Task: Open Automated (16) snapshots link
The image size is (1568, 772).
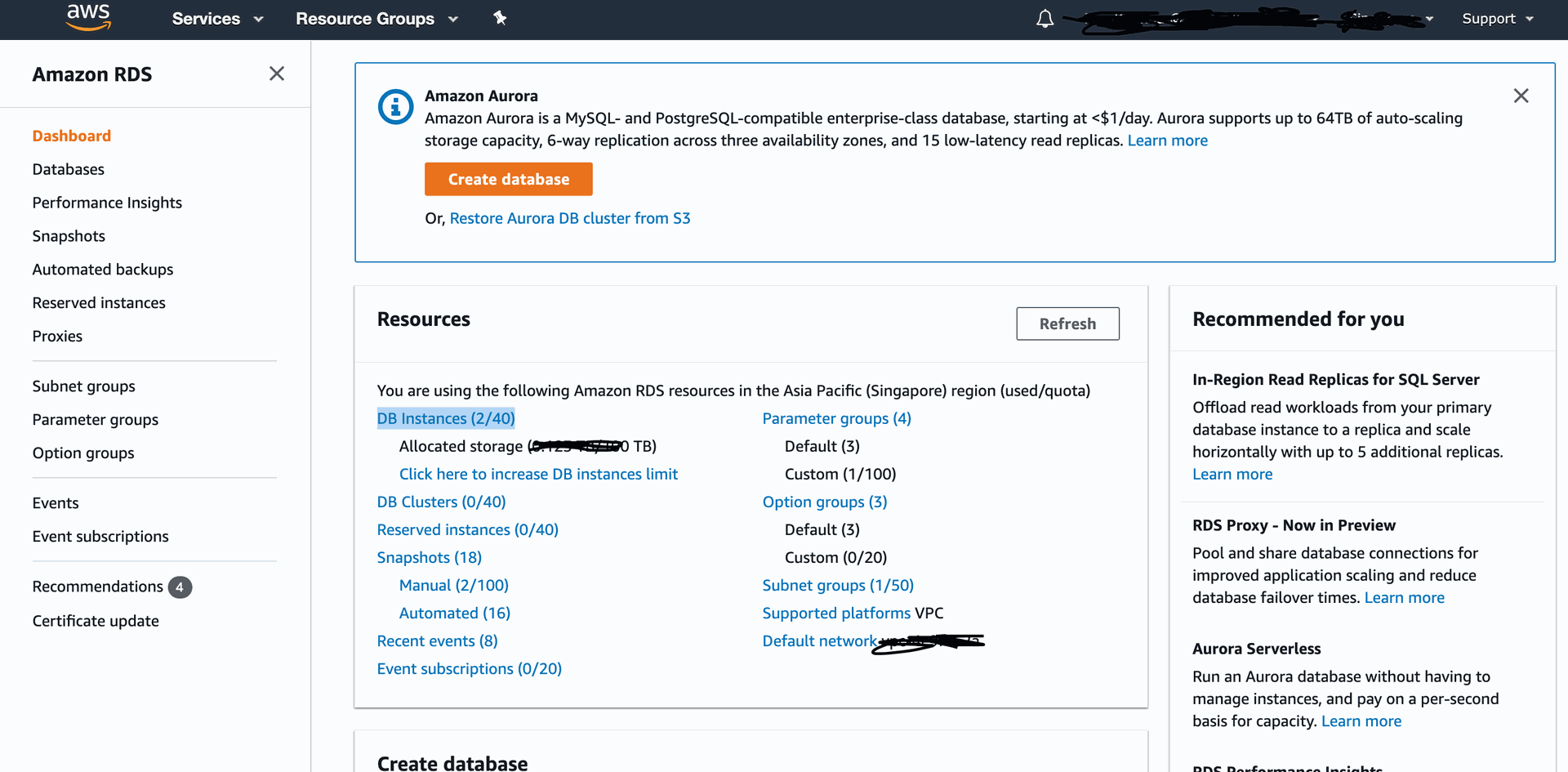Action: point(454,613)
